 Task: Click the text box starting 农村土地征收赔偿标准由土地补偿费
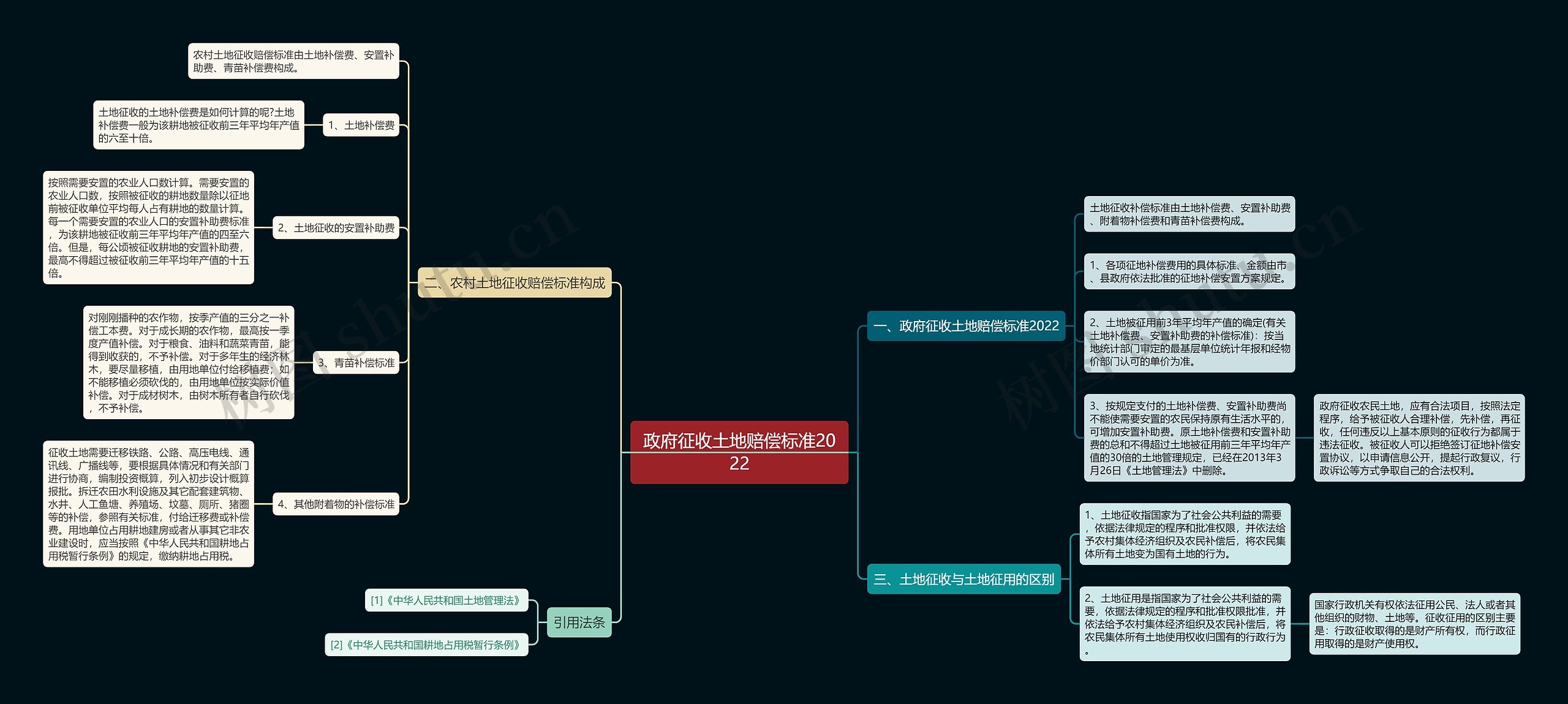[293, 61]
